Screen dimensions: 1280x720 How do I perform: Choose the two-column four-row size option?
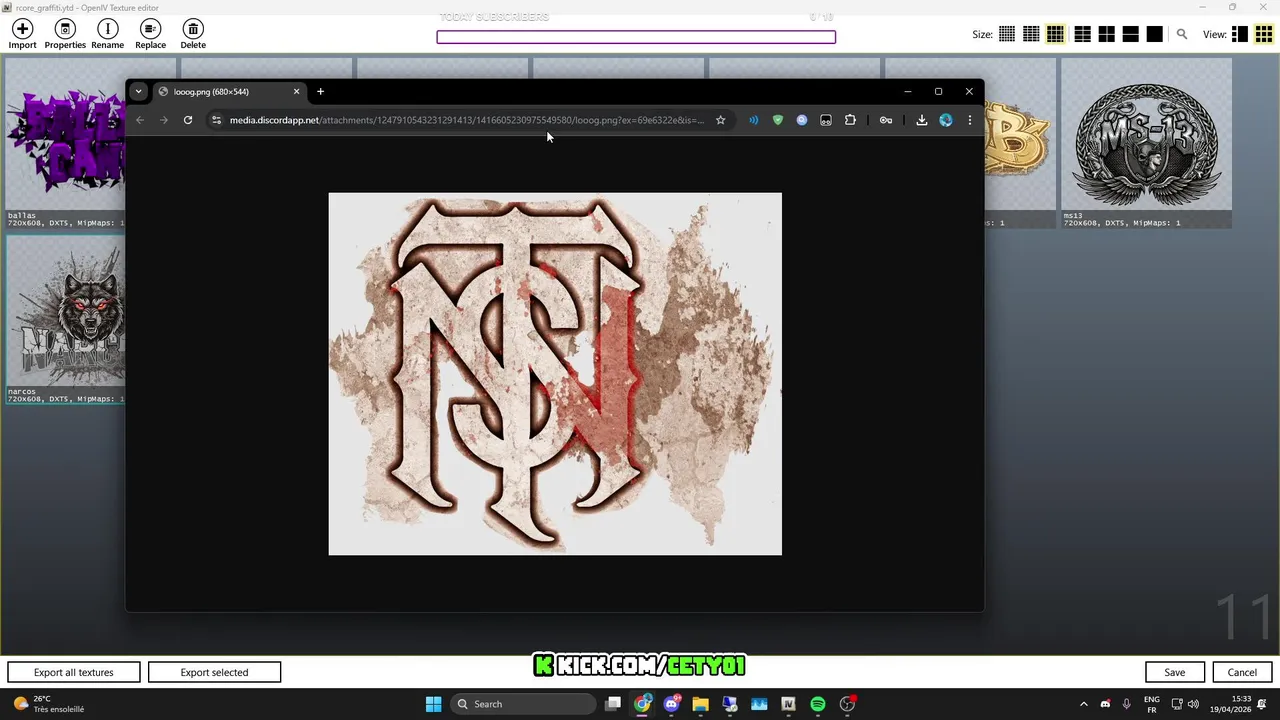pyautogui.click(x=1082, y=34)
